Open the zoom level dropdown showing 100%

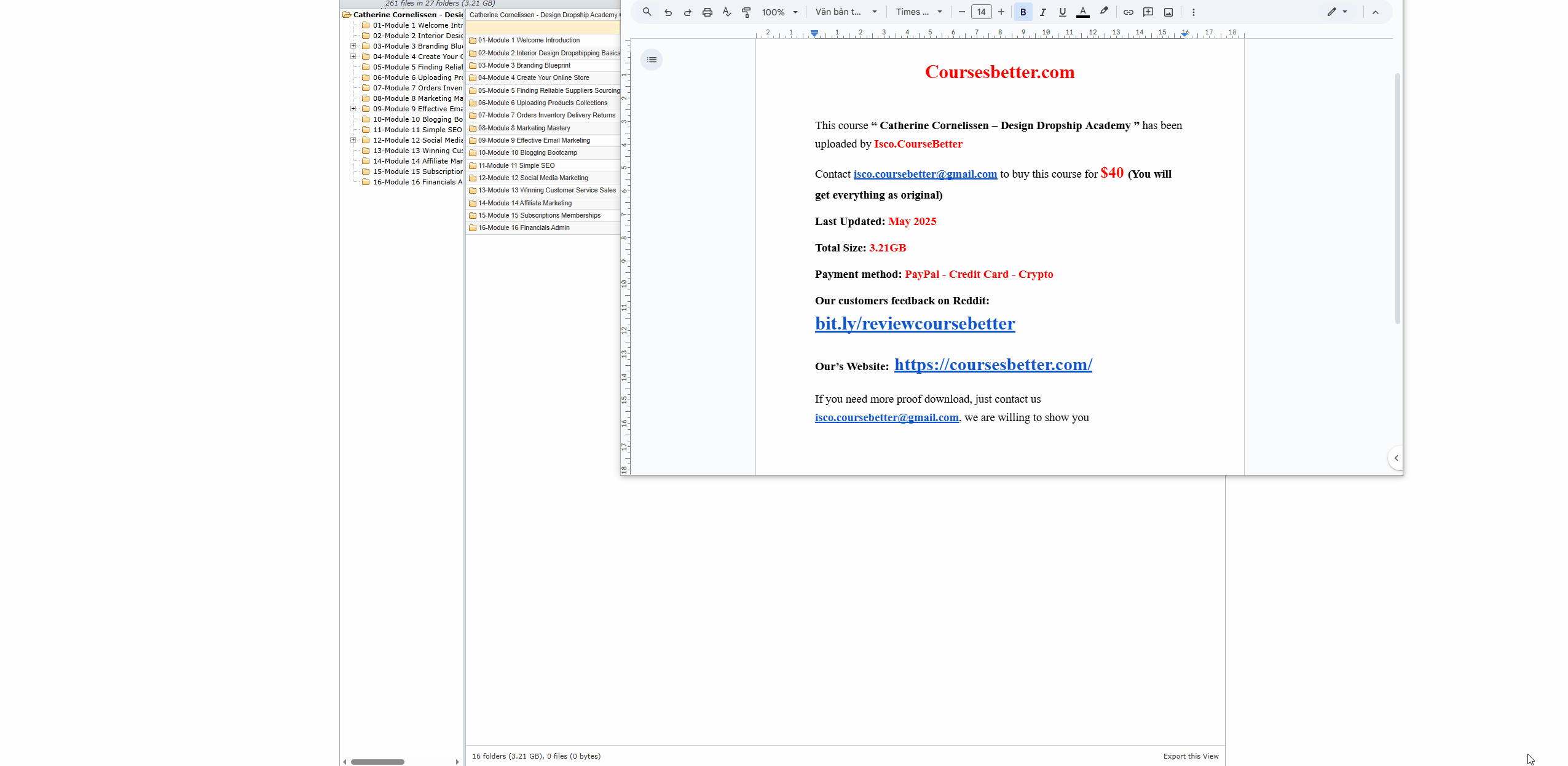[x=779, y=12]
